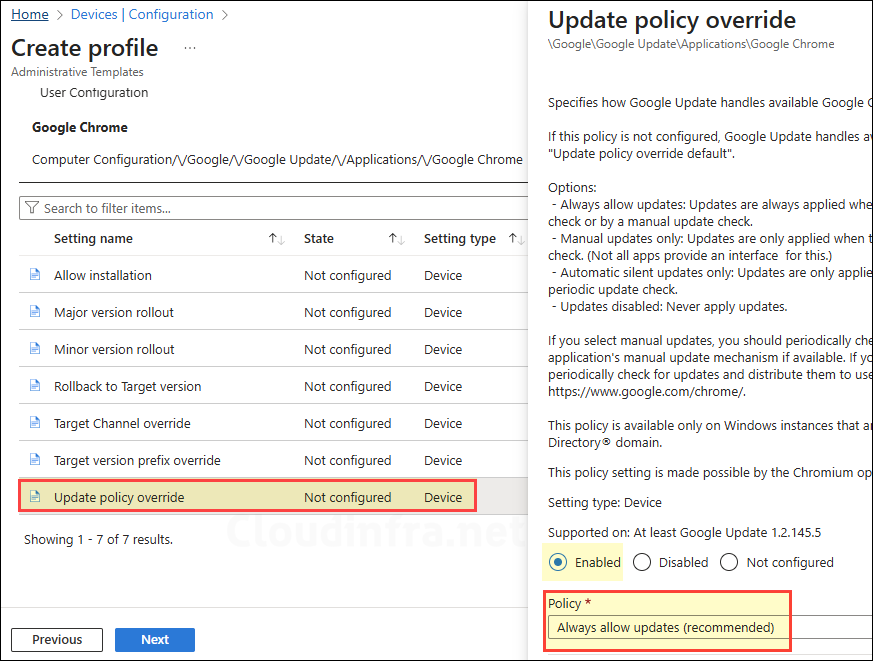The height and width of the screenshot is (661, 873).
Task: Click the Minor version rollout document icon
Action: click(35, 349)
